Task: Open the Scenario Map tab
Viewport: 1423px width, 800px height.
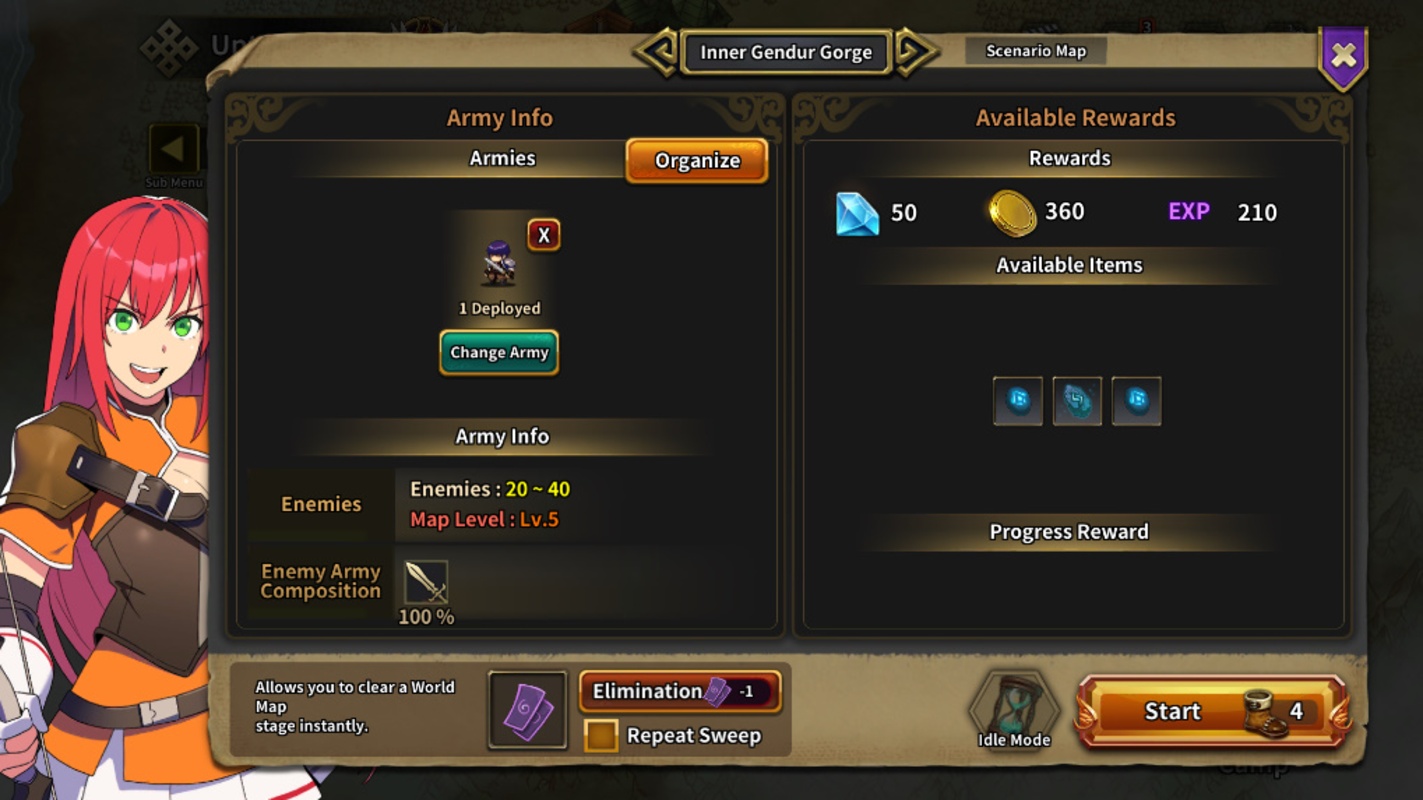Action: pos(1036,51)
